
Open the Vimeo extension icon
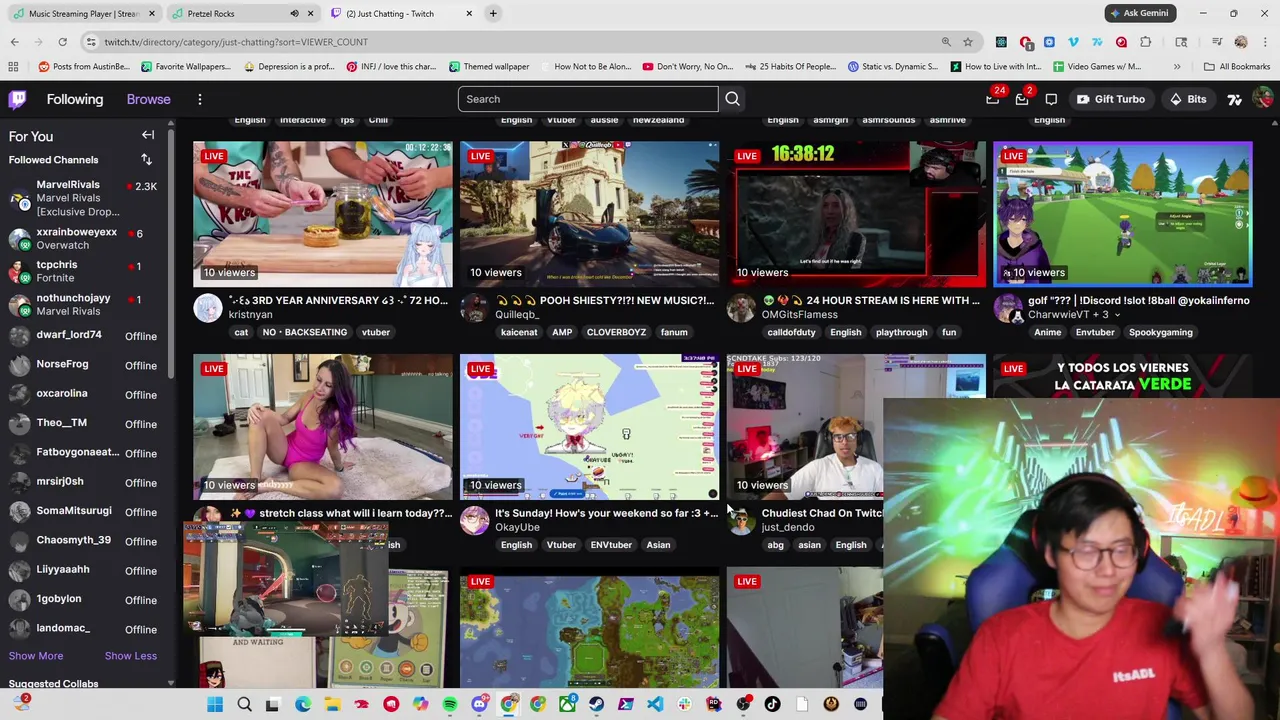(x=1073, y=42)
